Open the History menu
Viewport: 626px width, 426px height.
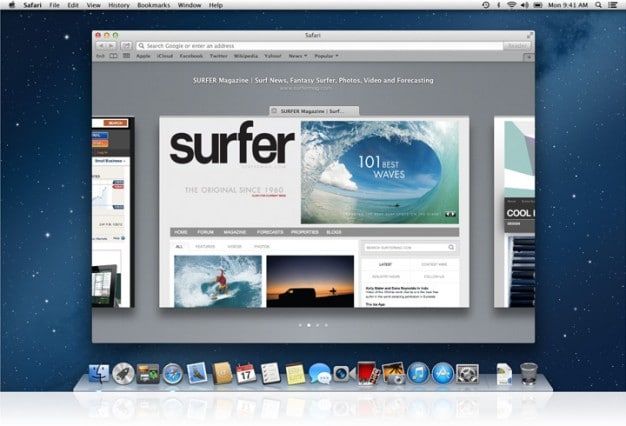click(119, 5)
